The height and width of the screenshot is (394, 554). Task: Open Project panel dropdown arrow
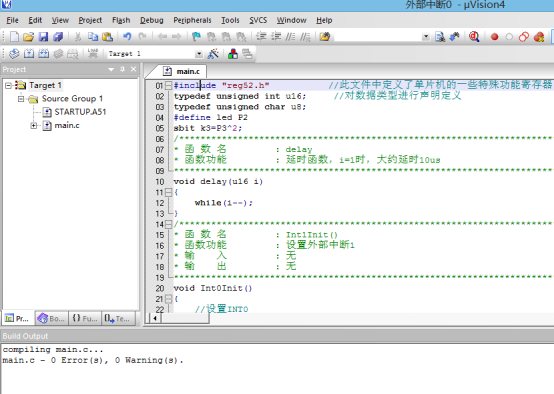(x=111, y=69)
